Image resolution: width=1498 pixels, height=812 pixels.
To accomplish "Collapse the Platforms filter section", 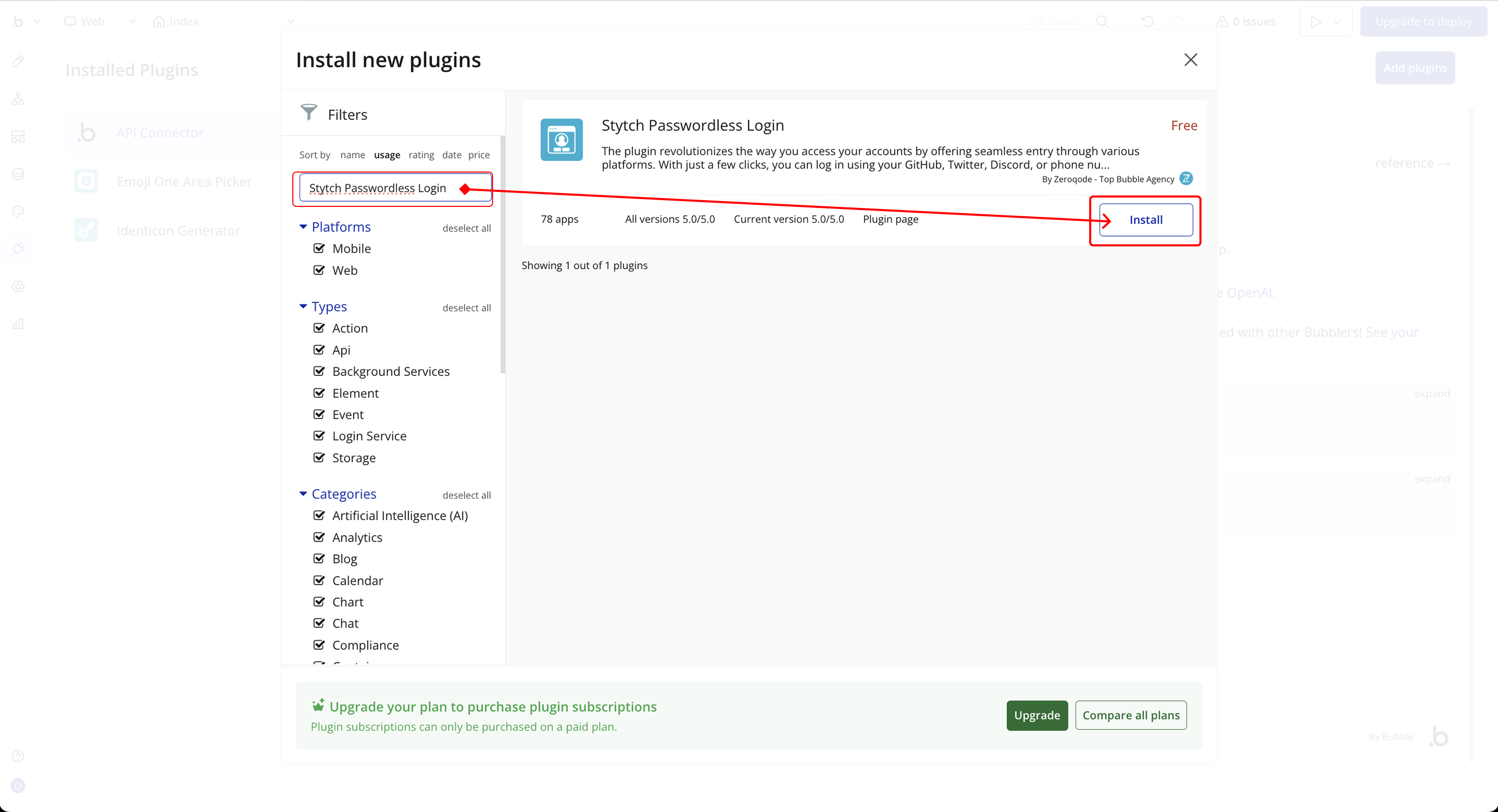I will pos(303,227).
